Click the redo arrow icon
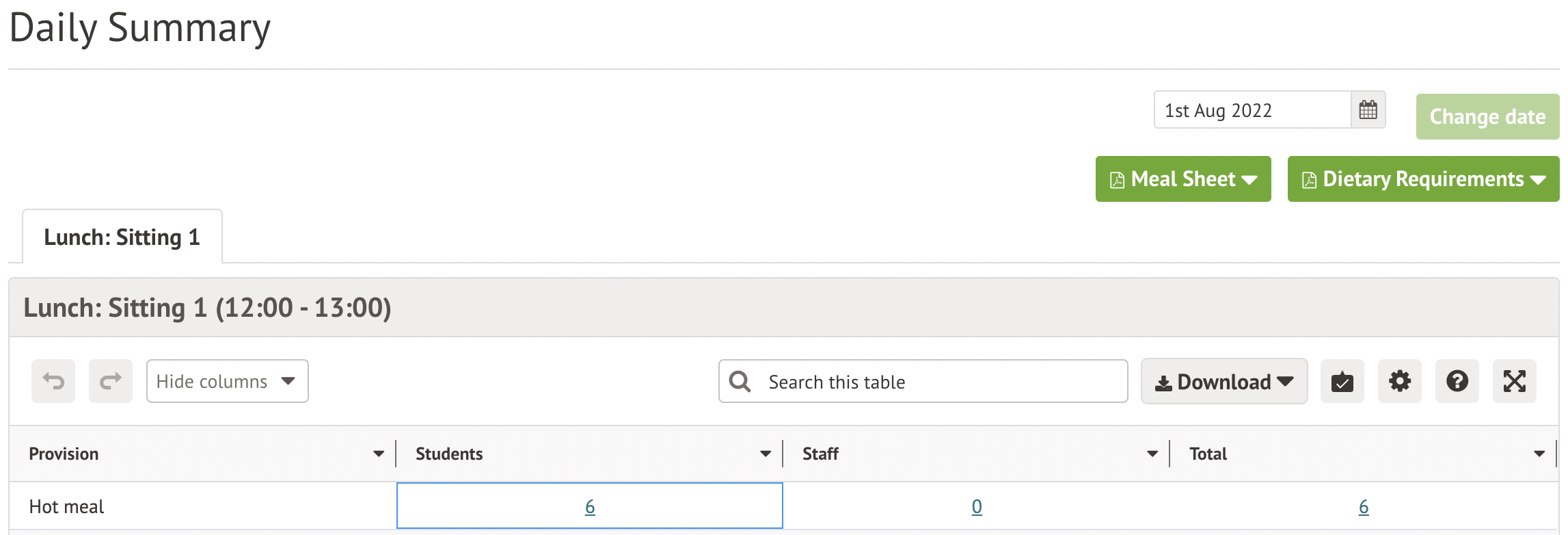Viewport: 1568px width, 535px height. [111, 381]
